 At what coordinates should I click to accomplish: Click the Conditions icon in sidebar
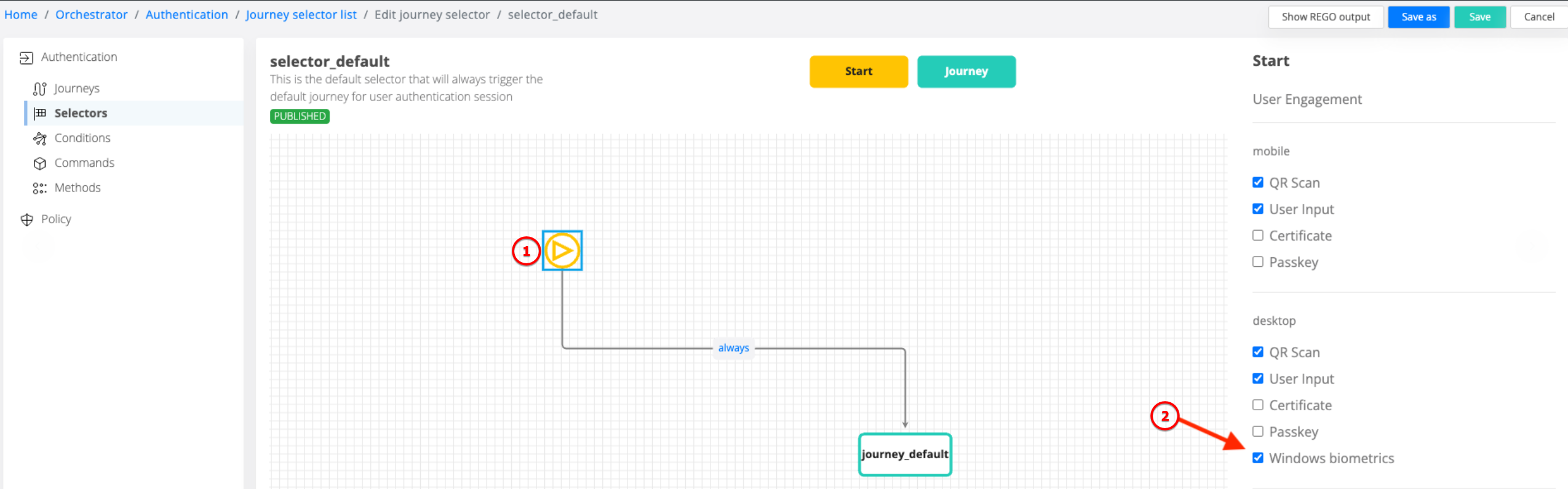tap(40, 138)
